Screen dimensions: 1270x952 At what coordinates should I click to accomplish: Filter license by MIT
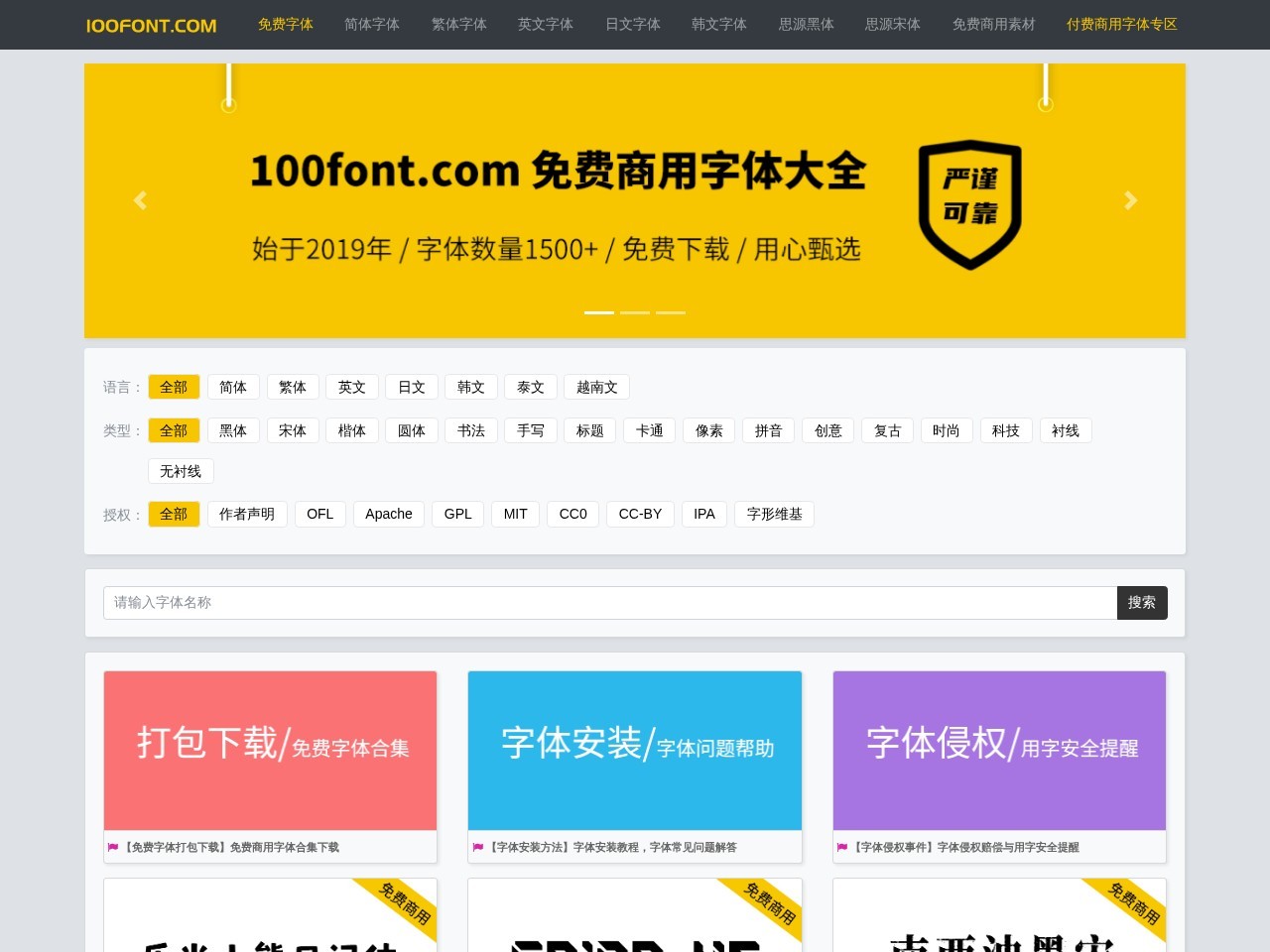tap(516, 514)
